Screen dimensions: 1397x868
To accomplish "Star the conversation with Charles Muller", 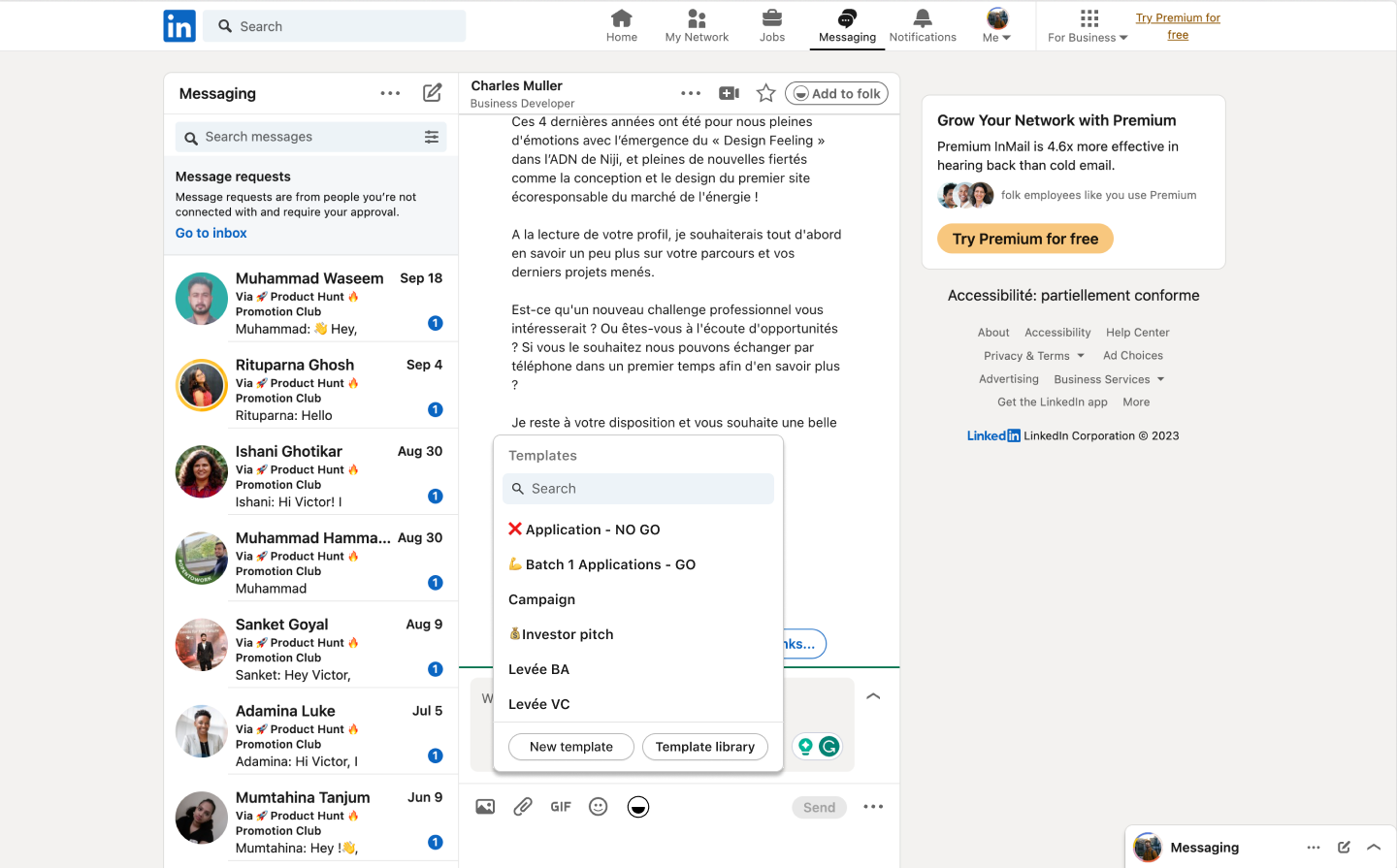I will (765, 92).
